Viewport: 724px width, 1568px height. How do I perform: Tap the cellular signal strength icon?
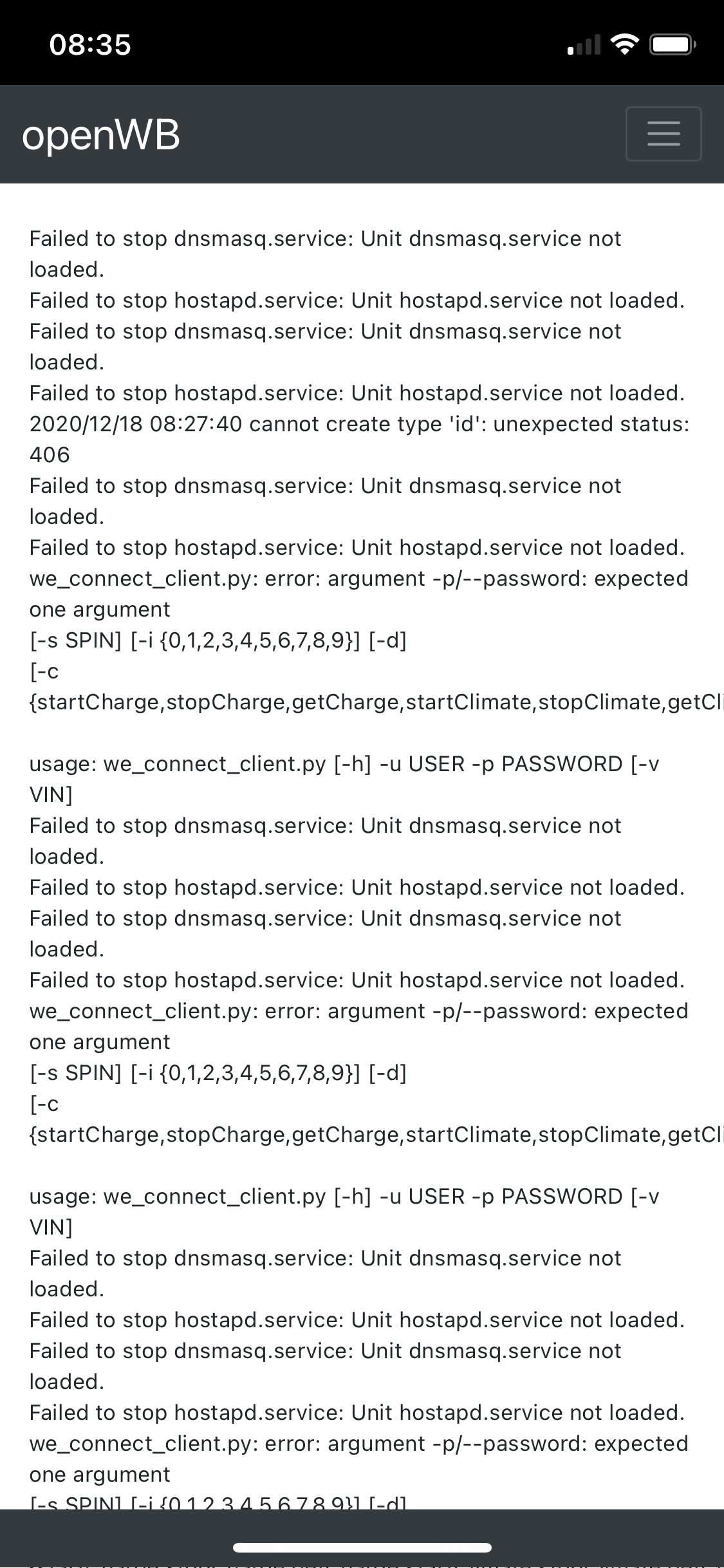pos(583,45)
